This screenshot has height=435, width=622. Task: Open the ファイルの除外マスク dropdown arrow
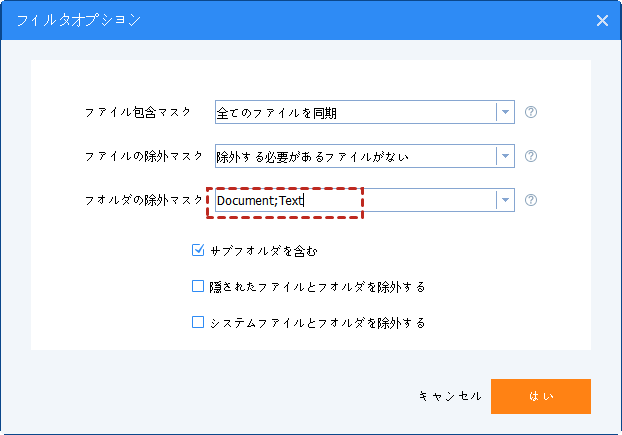click(506, 156)
